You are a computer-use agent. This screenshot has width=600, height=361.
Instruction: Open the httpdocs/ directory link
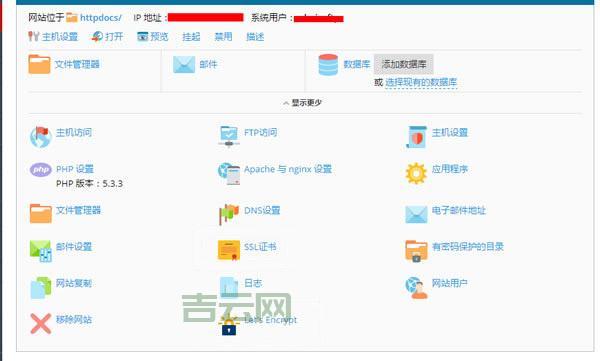tap(101, 18)
